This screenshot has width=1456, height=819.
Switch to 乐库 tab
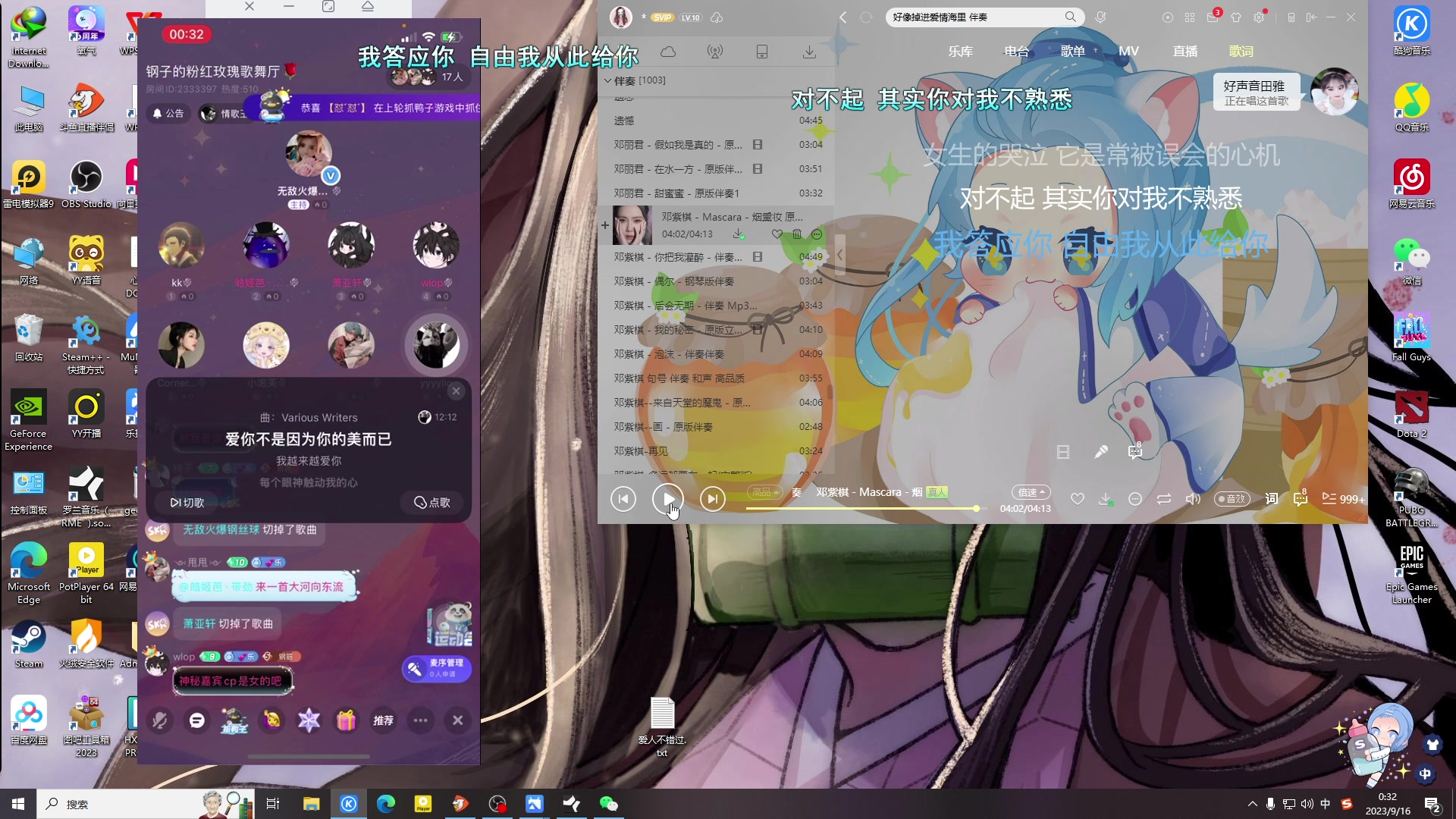coord(960,52)
